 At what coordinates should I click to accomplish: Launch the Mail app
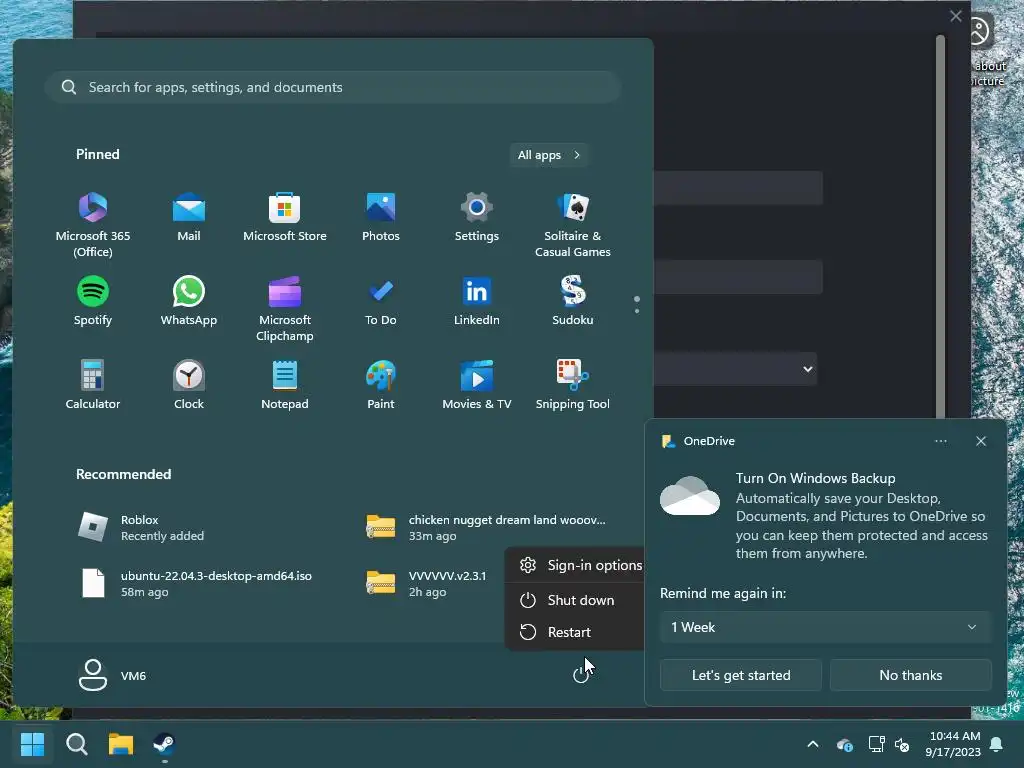pyautogui.click(x=189, y=217)
